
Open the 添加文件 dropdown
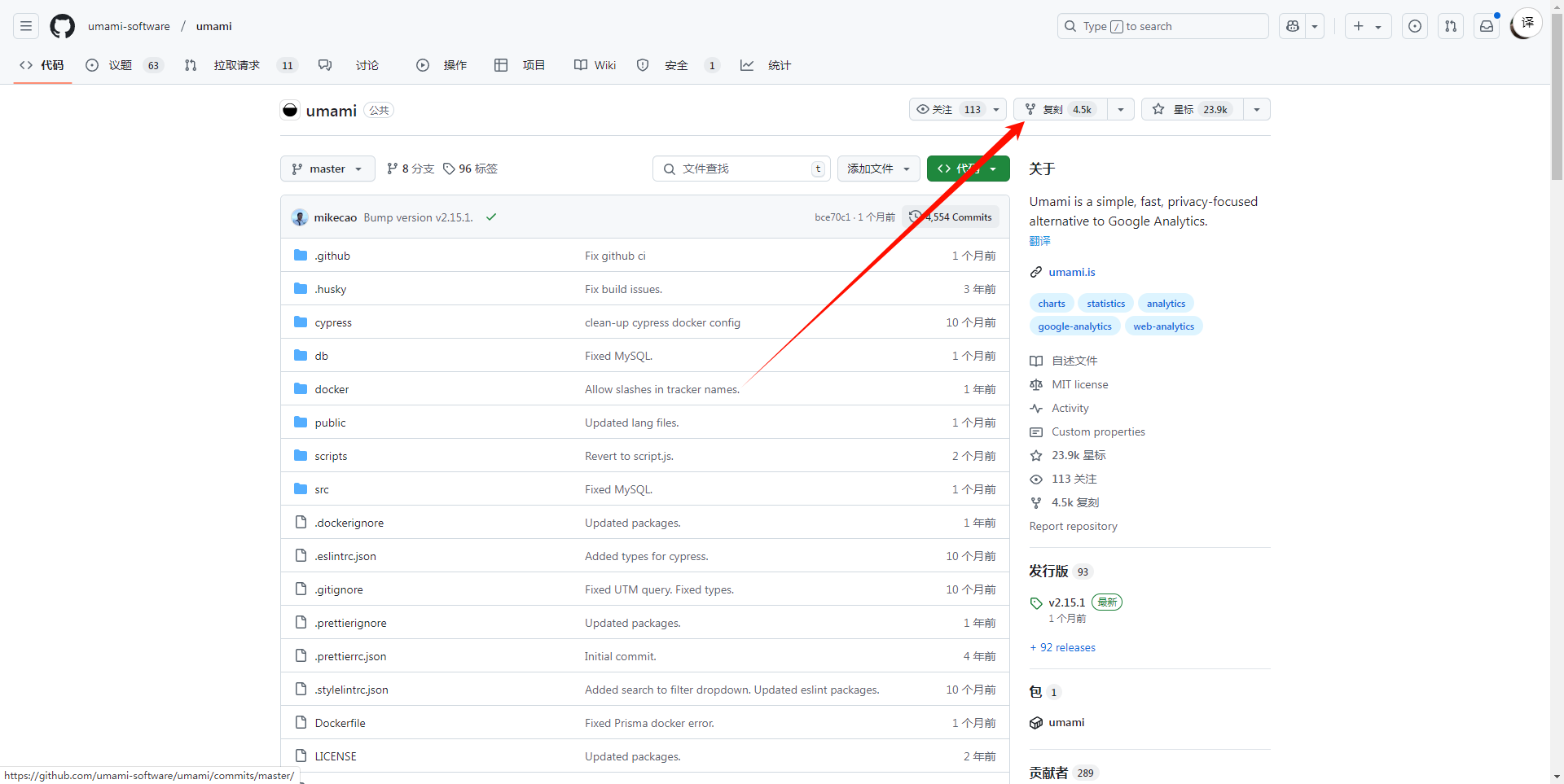(878, 169)
